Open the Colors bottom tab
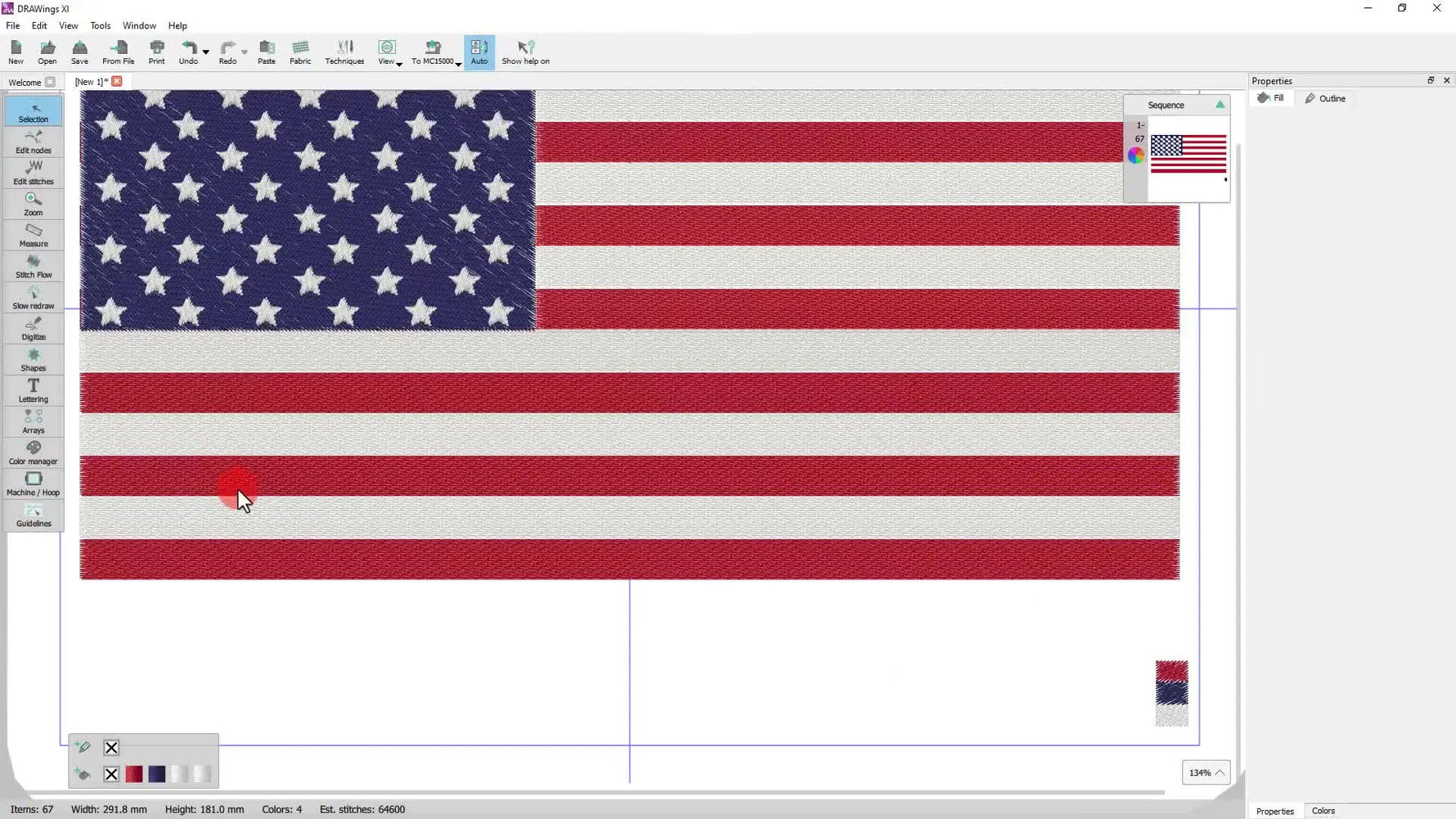 [x=1323, y=811]
